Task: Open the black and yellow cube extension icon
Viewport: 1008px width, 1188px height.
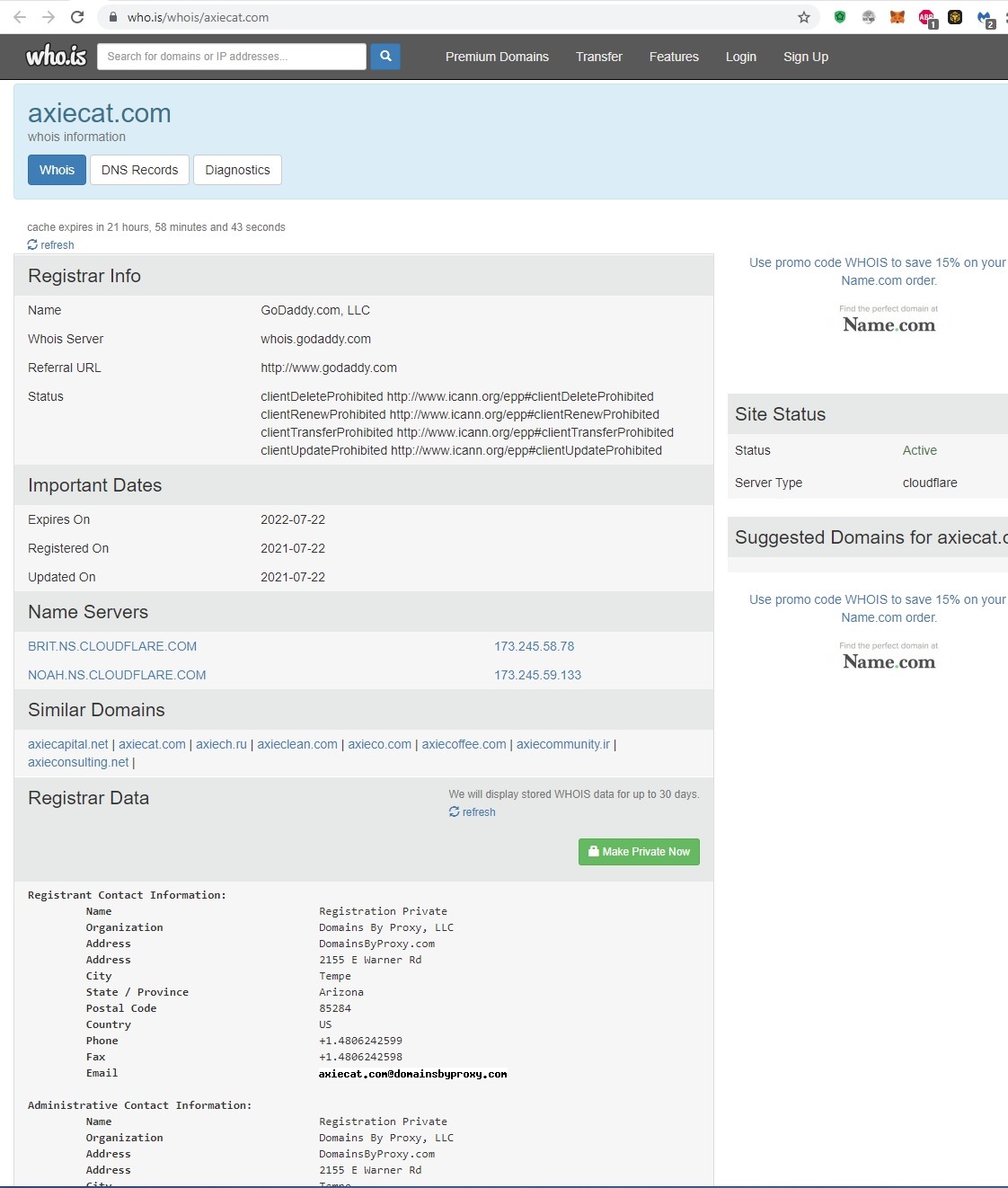Action: point(955,17)
